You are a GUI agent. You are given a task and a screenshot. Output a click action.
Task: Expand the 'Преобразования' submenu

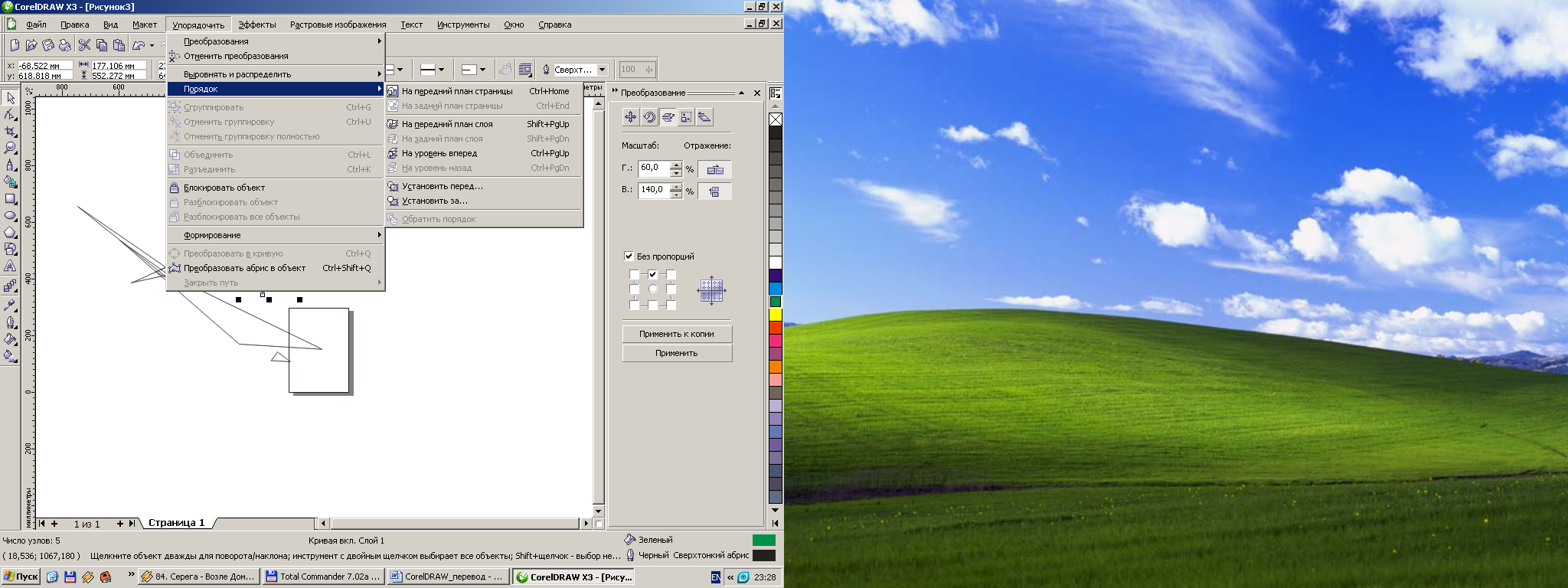(x=276, y=41)
